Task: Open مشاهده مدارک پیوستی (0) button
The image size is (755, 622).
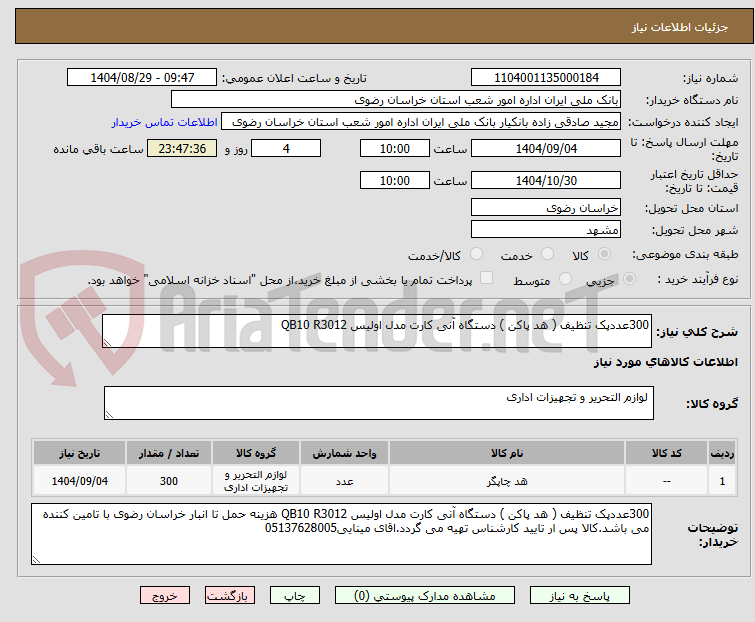Action: tap(425, 596)
